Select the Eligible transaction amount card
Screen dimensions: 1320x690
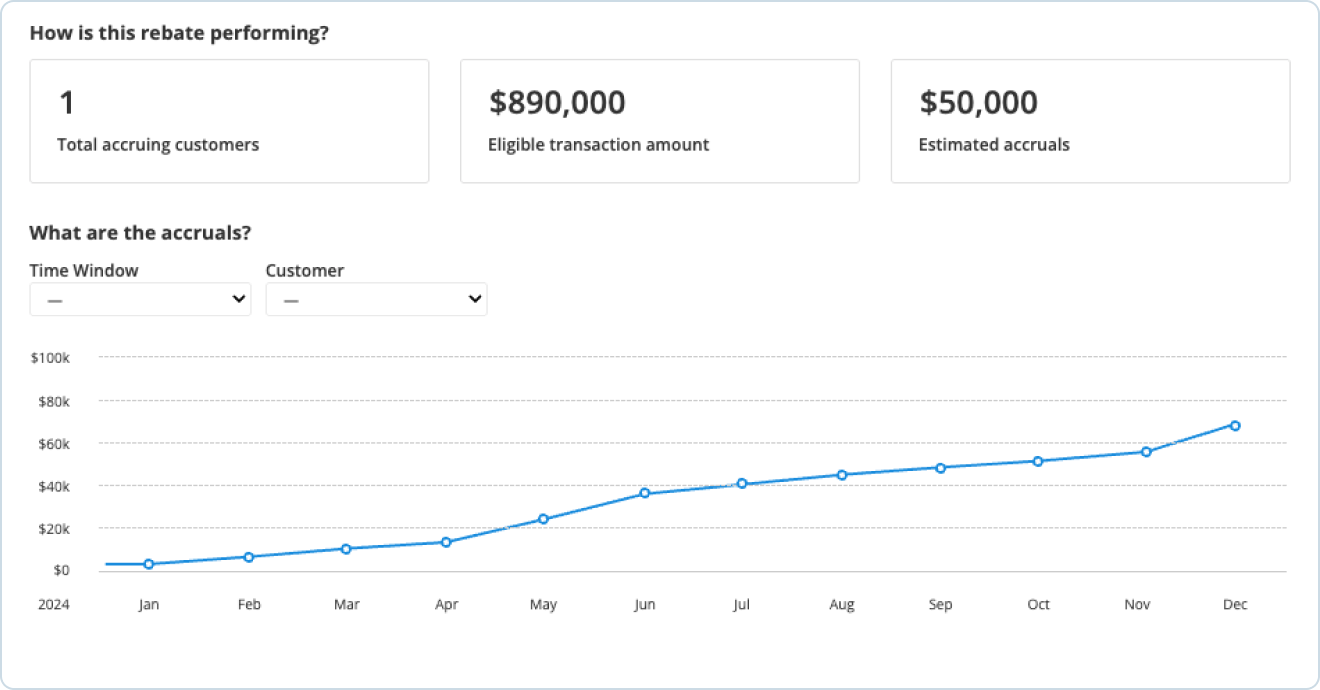(x=659, y=121)
